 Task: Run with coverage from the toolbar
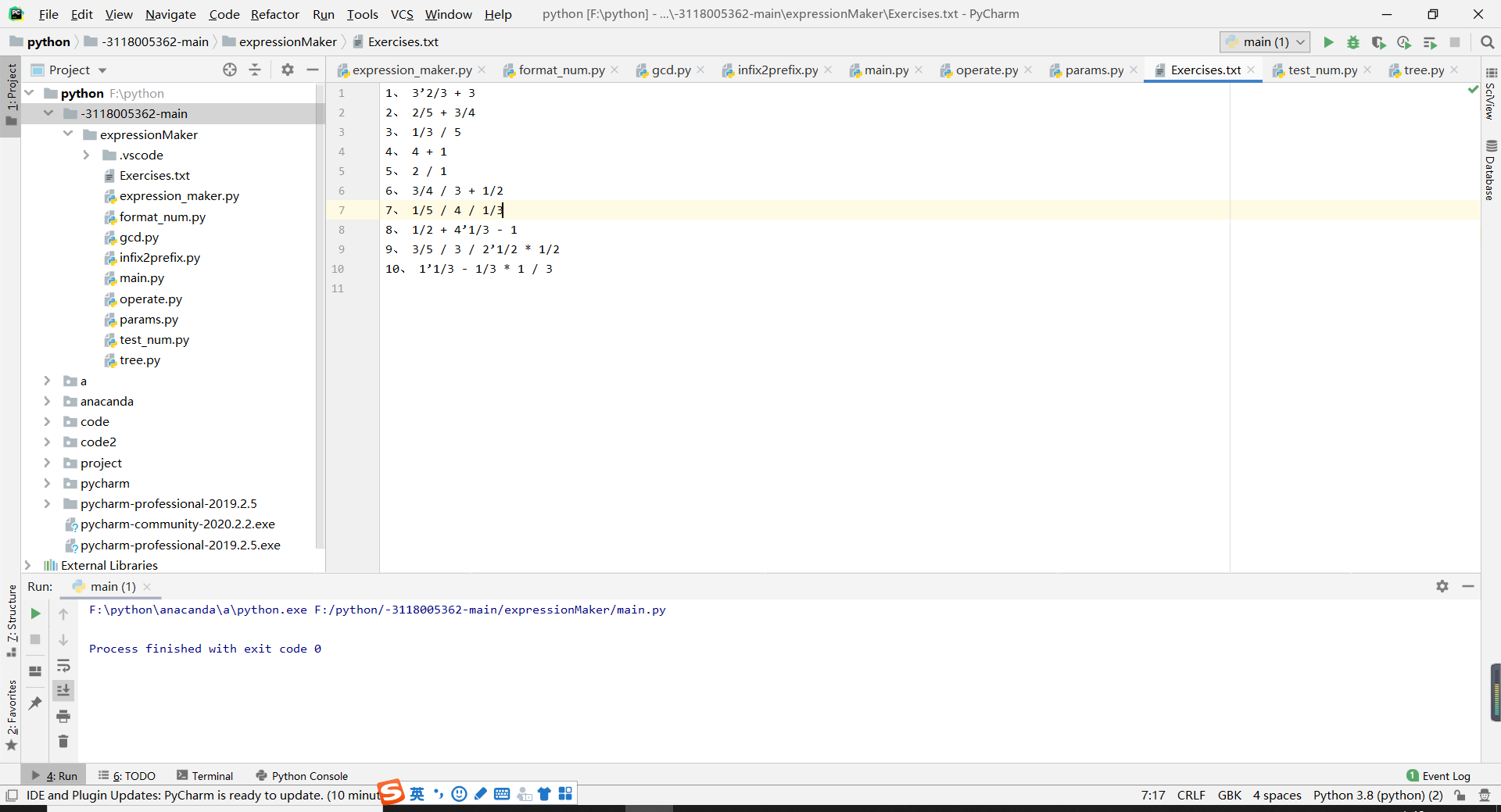tap(1378, 42)
